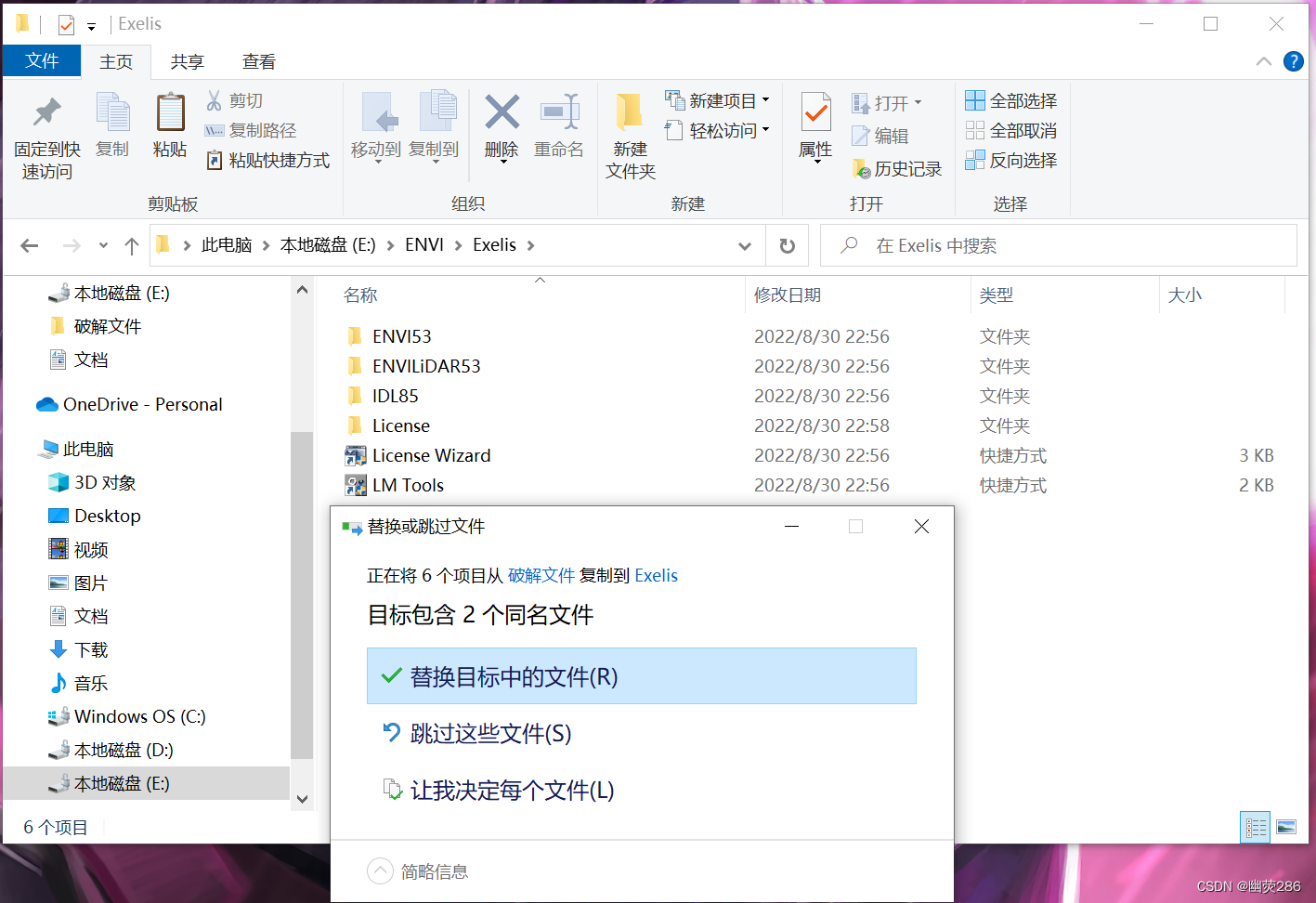This screenshot has width=1316, height=903.
Task: Click the search box 在 Exelis 中搜索
Action: 1059,245
